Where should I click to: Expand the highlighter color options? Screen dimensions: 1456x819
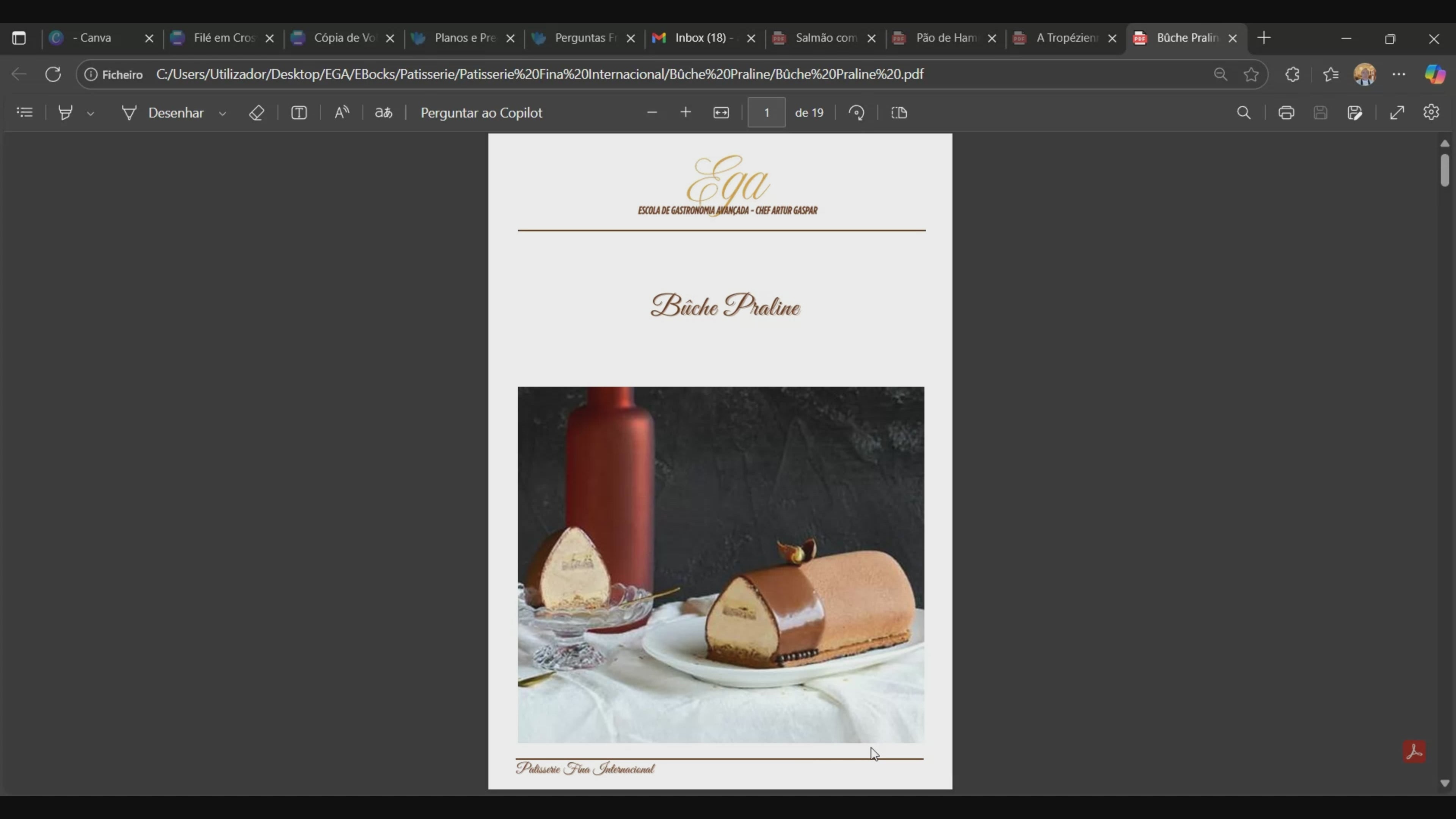[x=91, y=113]
